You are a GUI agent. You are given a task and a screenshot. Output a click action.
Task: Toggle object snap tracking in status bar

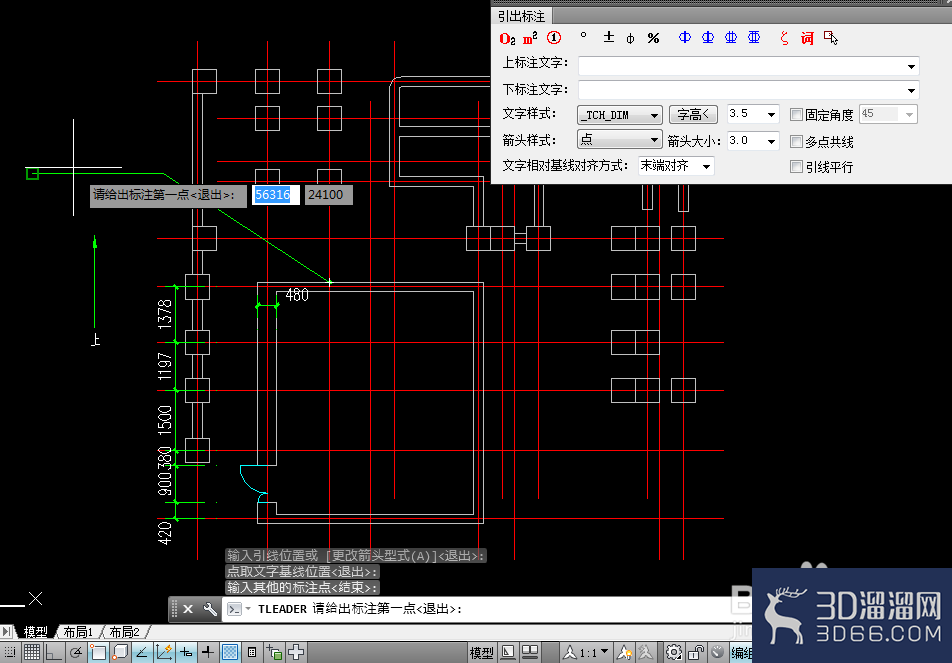pyautogui.click(x=141, y=652)
